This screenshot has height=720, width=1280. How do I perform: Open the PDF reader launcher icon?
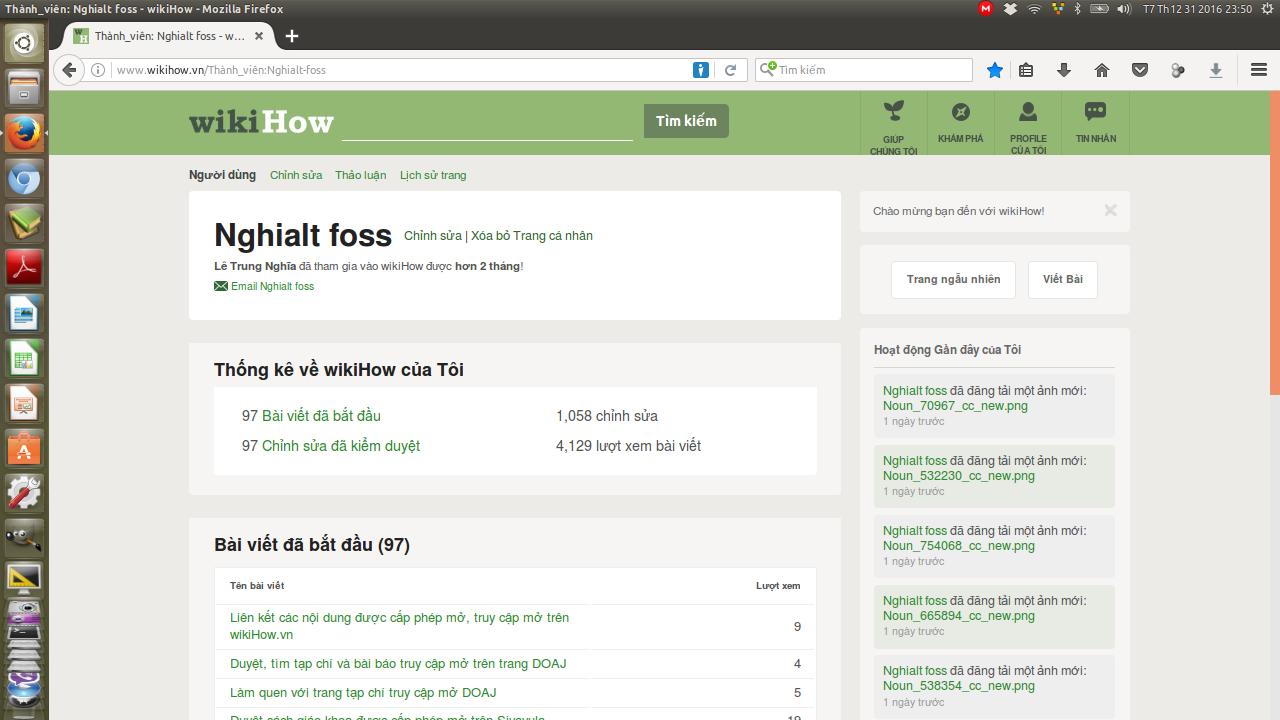click(x=24, y=269)
